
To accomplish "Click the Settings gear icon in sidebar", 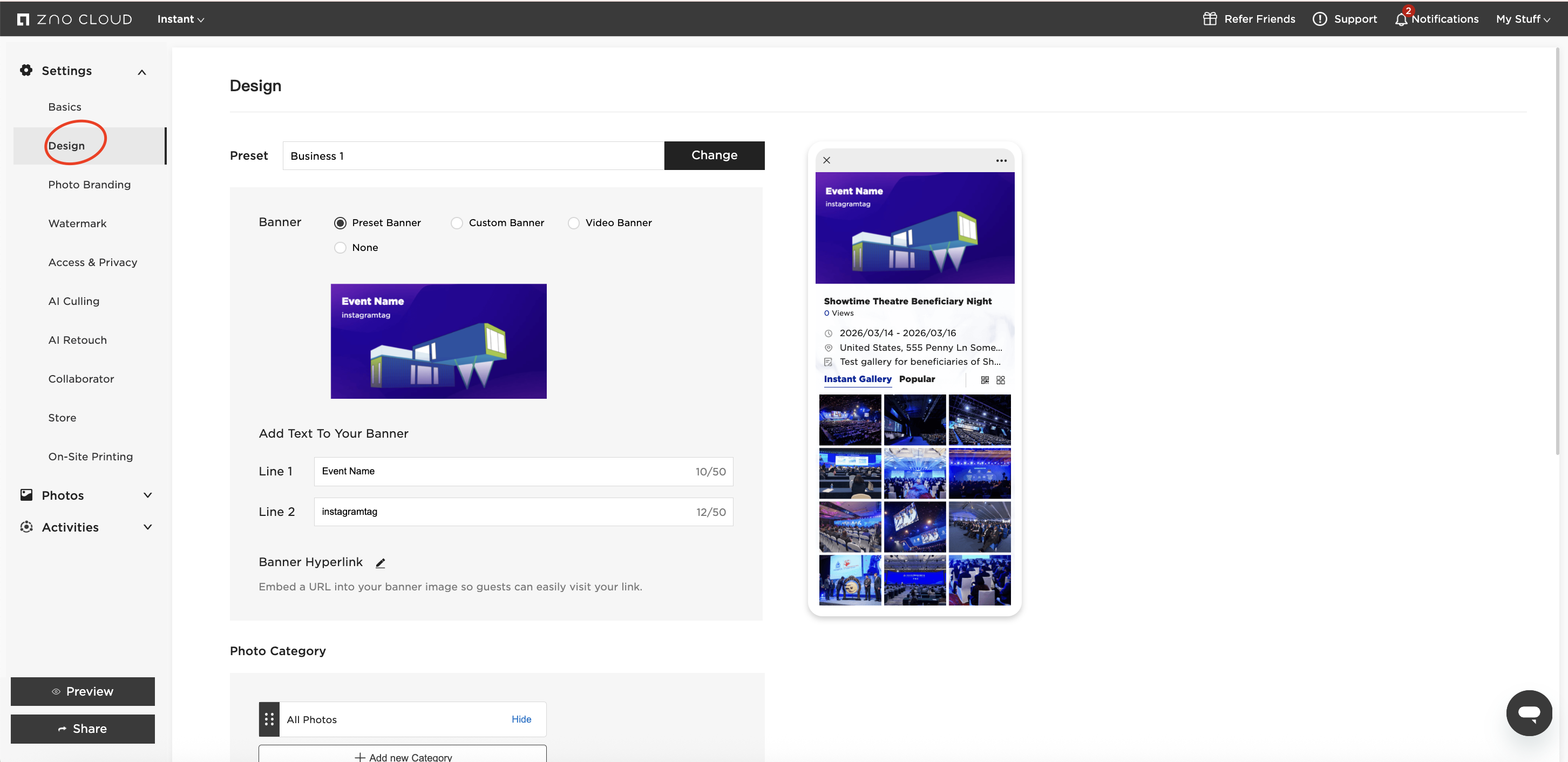I will (x=26, y=71).
